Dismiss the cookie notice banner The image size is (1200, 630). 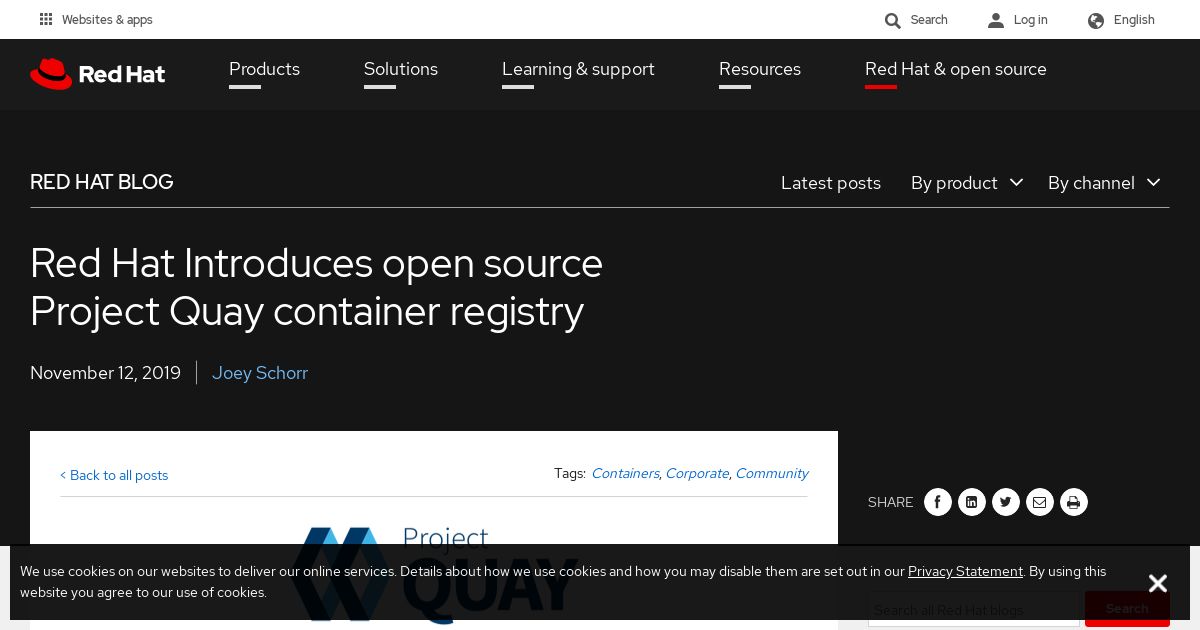coord(1158,583)
